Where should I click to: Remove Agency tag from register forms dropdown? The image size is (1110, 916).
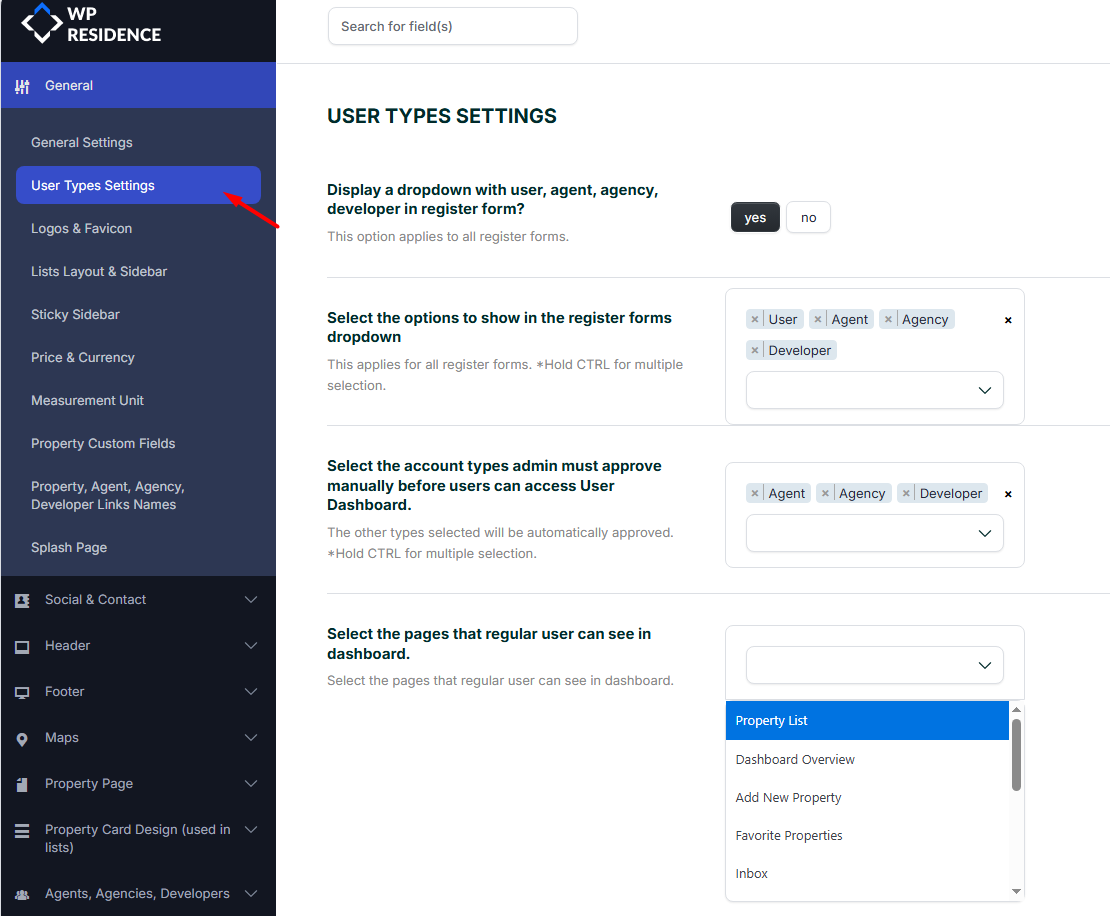tap(888, 320)
